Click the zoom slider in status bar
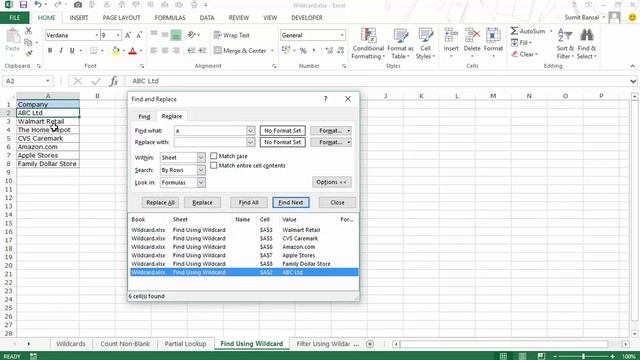 583,356
